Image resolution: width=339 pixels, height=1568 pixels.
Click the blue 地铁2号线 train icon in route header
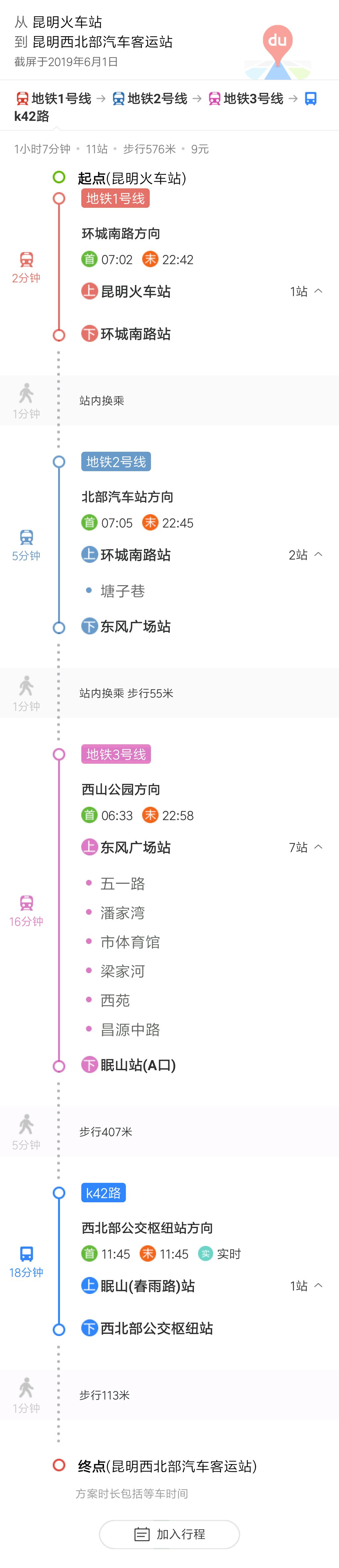[119, 99]
